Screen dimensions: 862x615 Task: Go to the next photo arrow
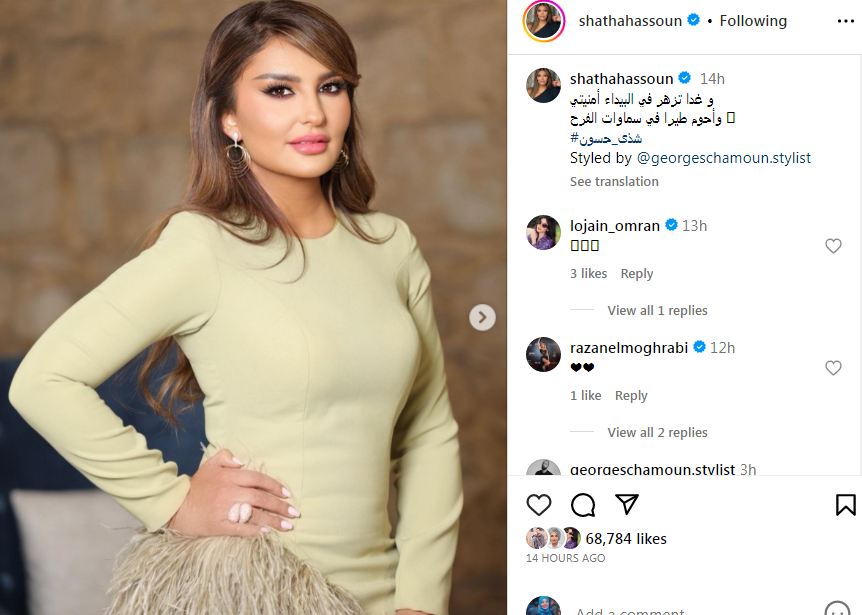(x=482, y=317)
